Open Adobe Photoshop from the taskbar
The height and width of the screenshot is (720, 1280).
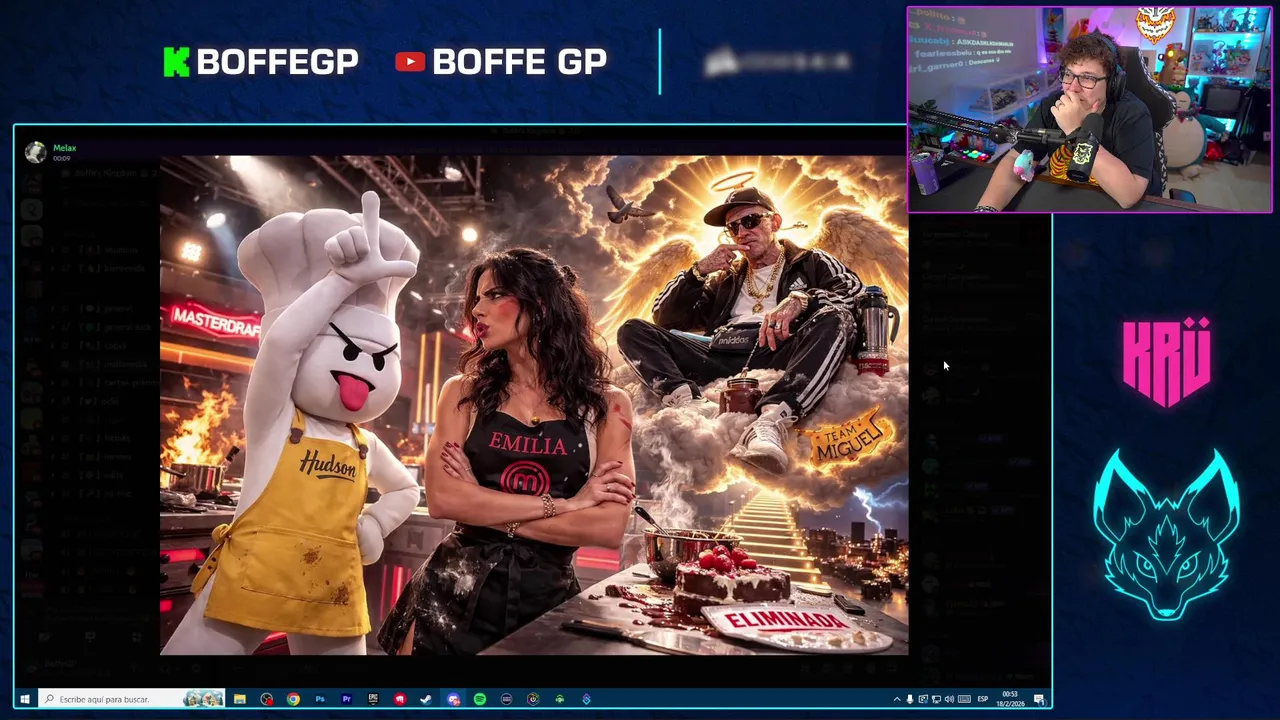point(320,699)
